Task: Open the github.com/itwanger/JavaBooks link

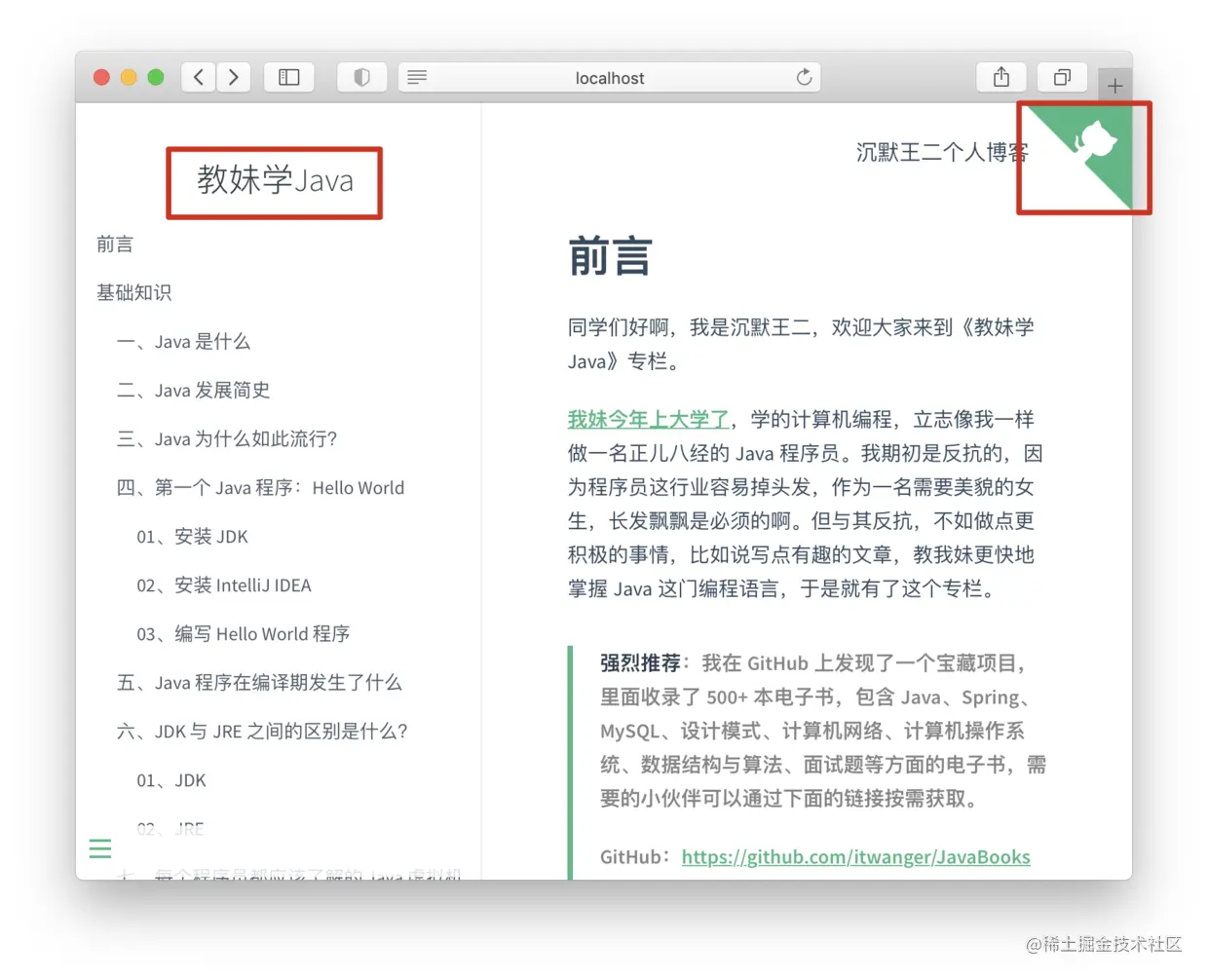Action: pyautogui.click(x=855, y=856)
